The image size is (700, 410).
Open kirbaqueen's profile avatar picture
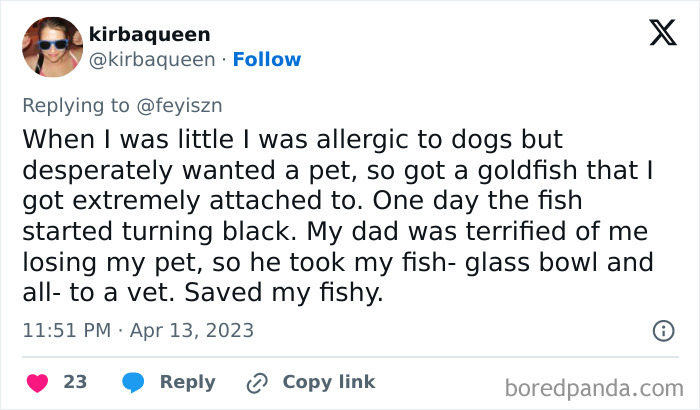pyautogui.click(x=50, y=48)
